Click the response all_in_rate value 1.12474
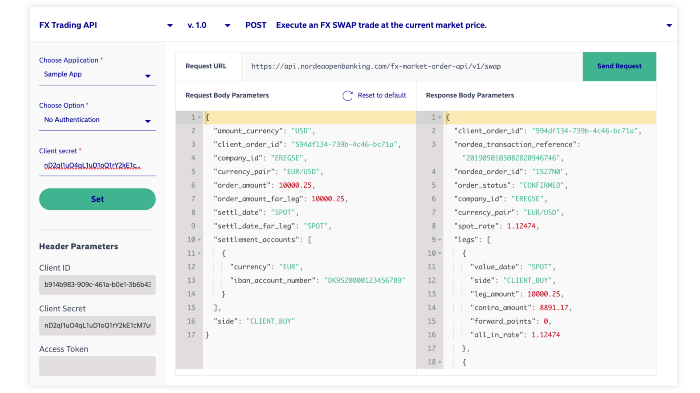This screenshot has height=393, width=700. [x=546, y=335]
